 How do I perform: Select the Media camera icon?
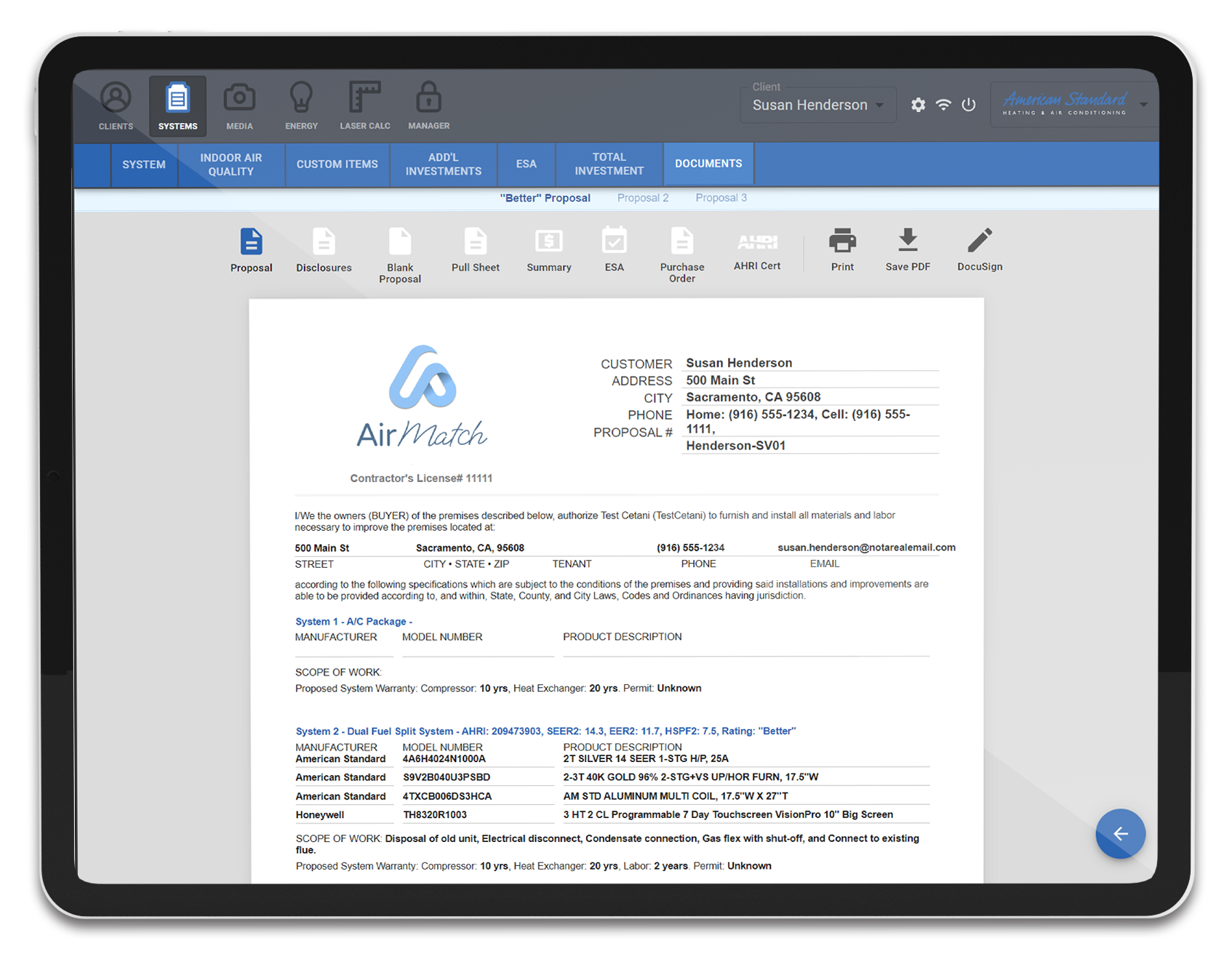click(239, 105)
